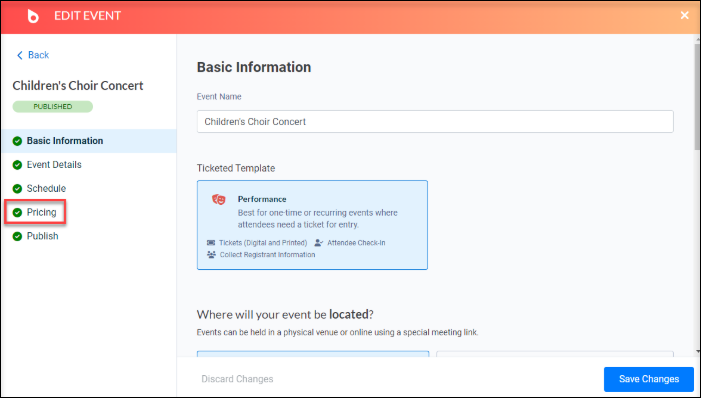
Task: Click the Collect Registrant Information group icon
Action: tap(211, 255)
